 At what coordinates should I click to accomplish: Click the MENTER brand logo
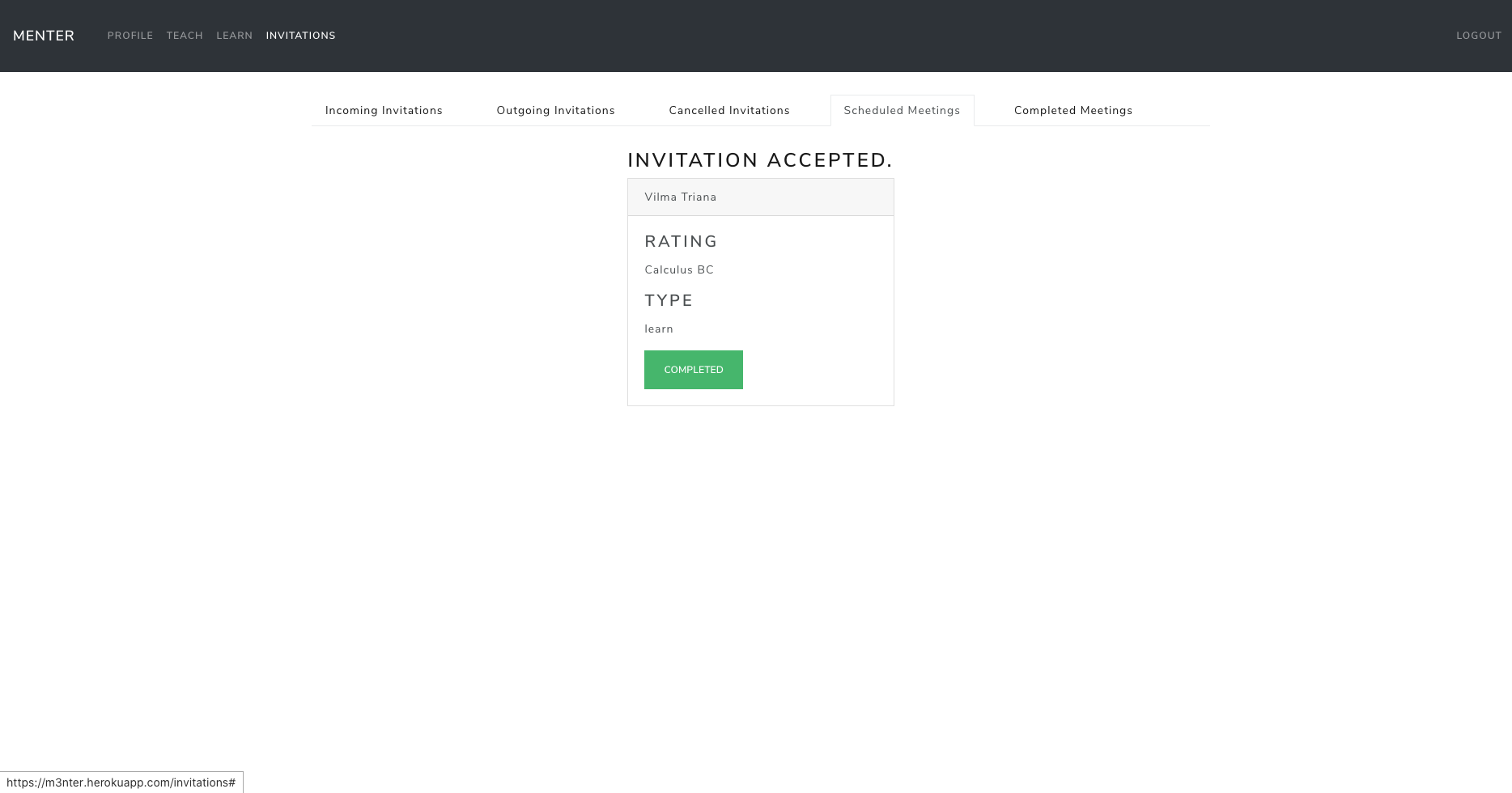44,36
